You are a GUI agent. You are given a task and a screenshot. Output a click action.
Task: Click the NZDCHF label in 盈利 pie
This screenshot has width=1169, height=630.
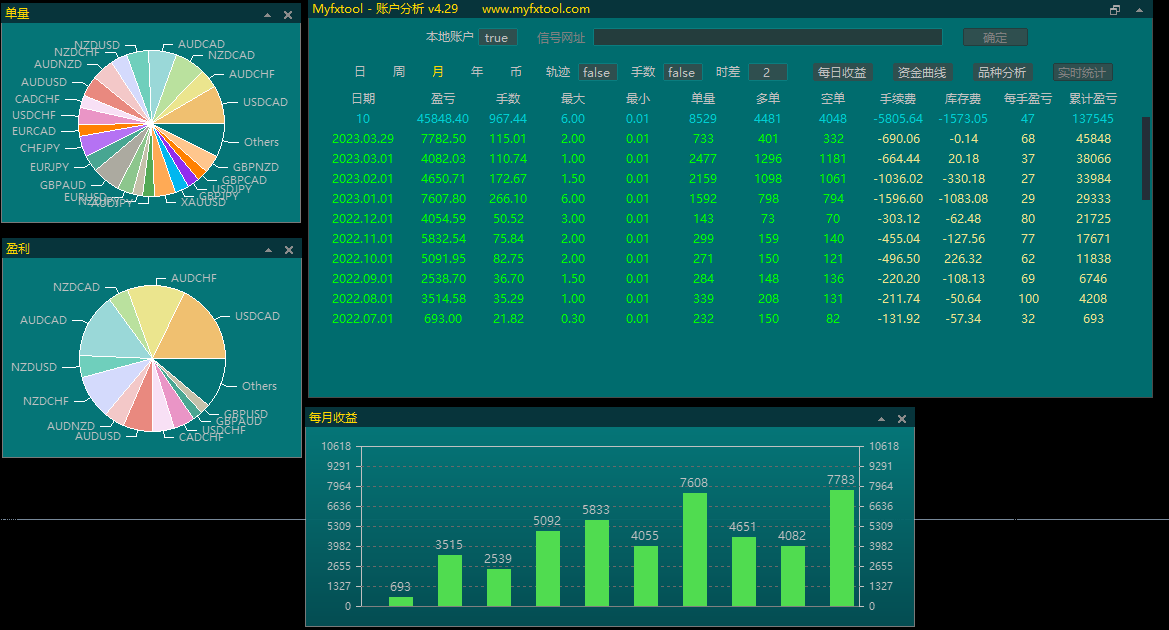[x=45, y=401]
